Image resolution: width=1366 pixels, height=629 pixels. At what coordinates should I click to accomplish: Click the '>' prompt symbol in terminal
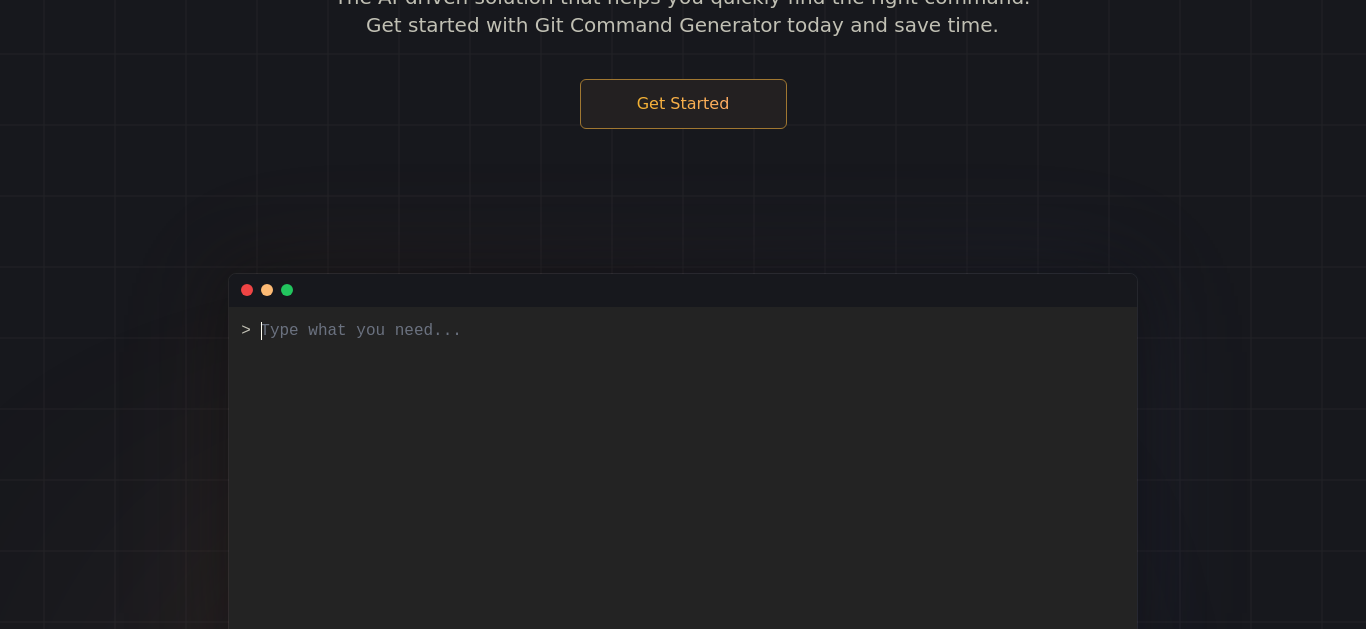pos(246,330)
